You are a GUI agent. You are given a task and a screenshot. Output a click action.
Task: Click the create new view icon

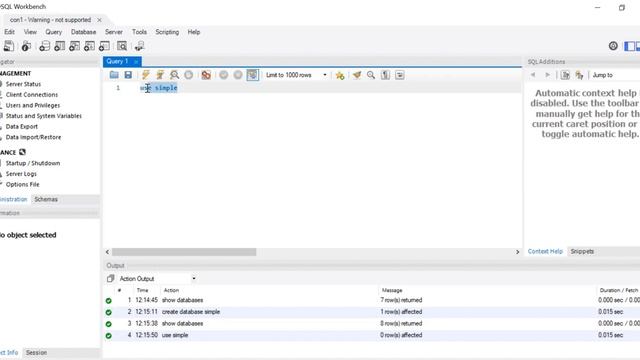coord(74,46)
